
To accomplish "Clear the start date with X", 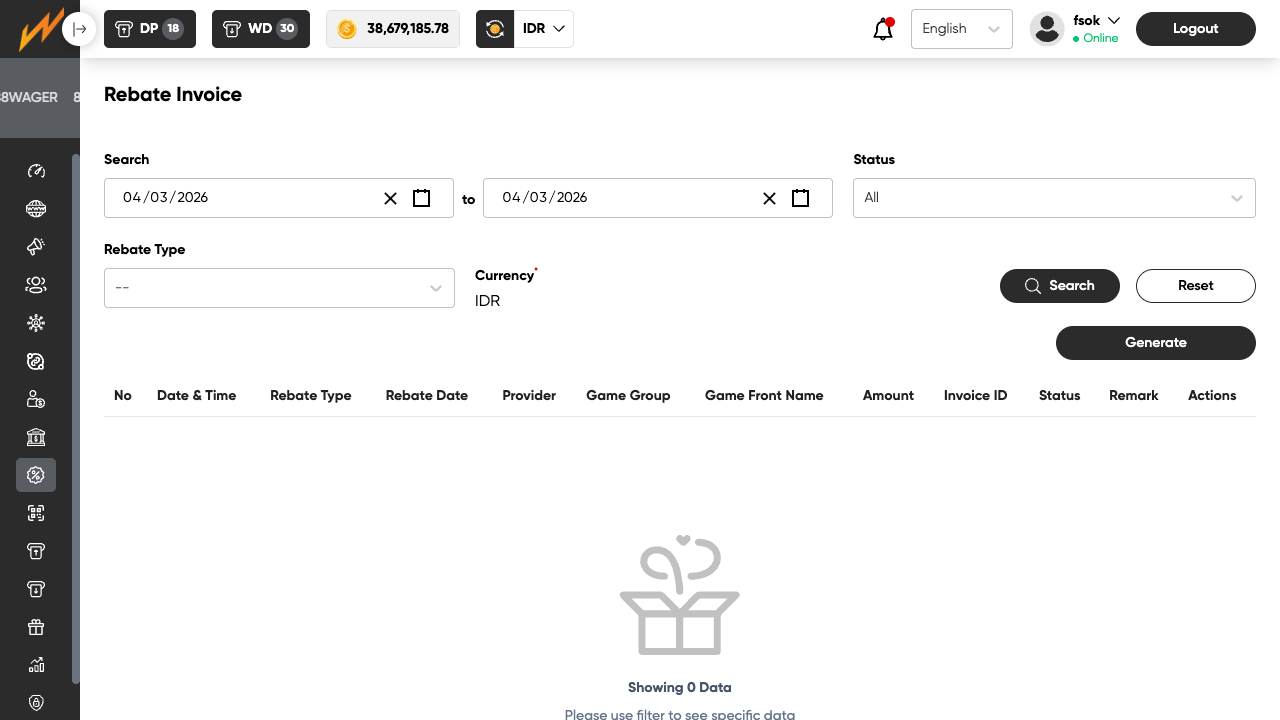I will tap(390, 198).
